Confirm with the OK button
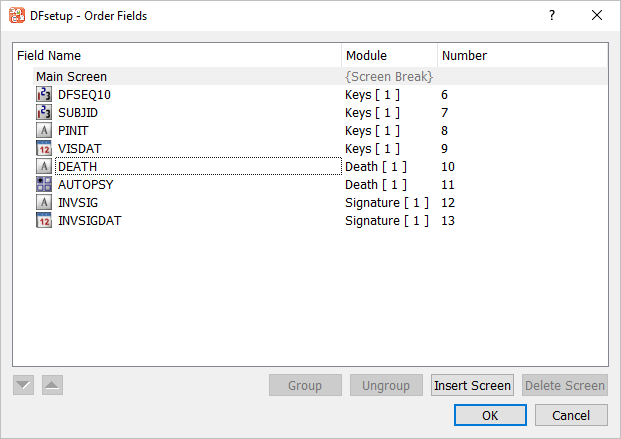Screen dimensions: 621x439 point(490,414)
